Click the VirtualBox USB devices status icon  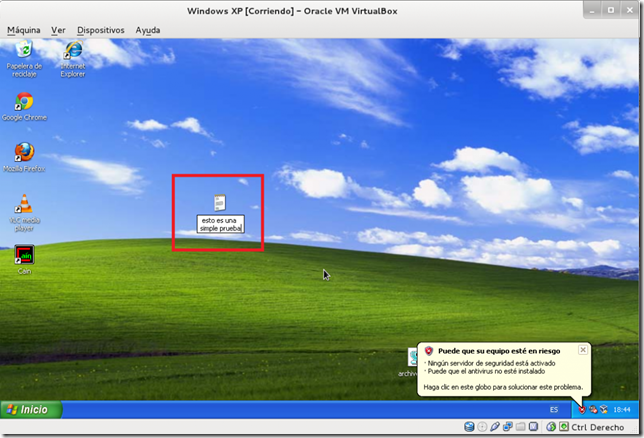tap(495, 427)
